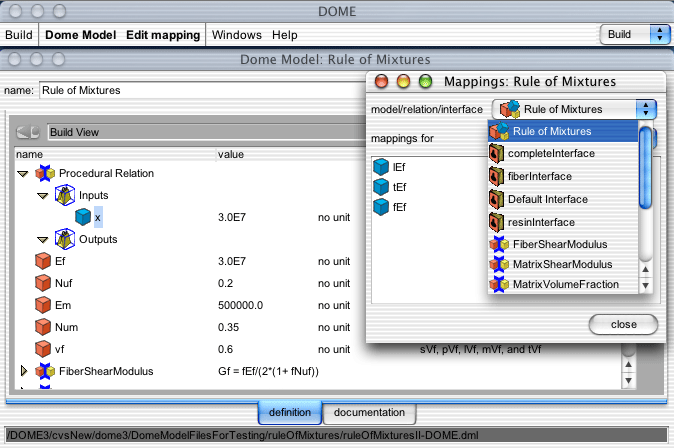This screenshot has width=674, height=448.
Task: Click the model tree scroll up arrow
Action: coord(628,365)
